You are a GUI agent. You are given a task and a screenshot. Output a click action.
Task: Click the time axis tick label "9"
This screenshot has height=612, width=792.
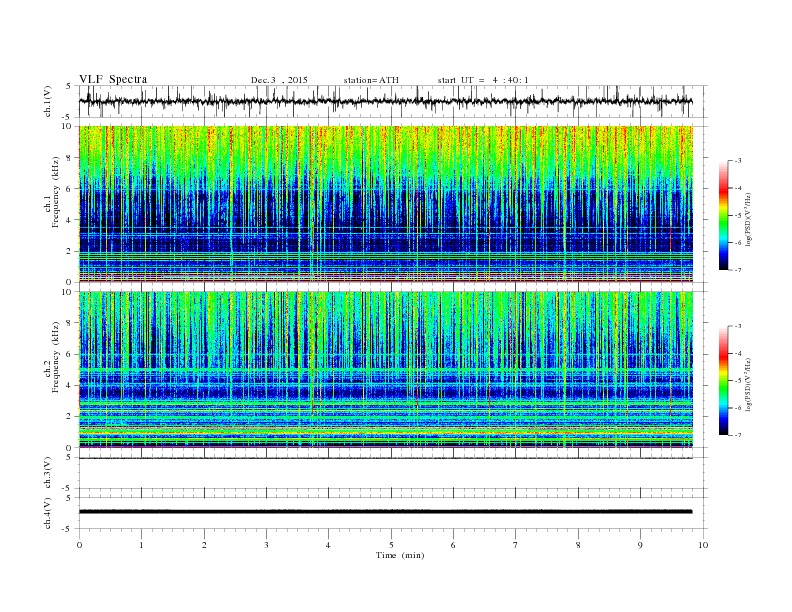[x=640, y=545]
